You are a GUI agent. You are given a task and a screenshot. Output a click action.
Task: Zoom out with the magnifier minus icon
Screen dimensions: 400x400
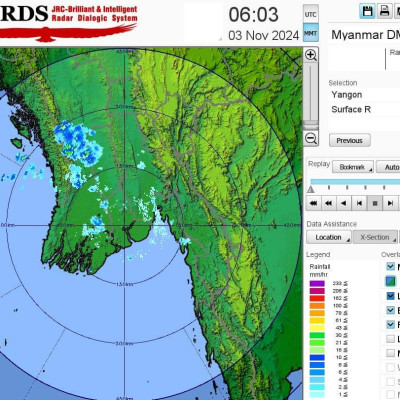[x=311, y=138]
